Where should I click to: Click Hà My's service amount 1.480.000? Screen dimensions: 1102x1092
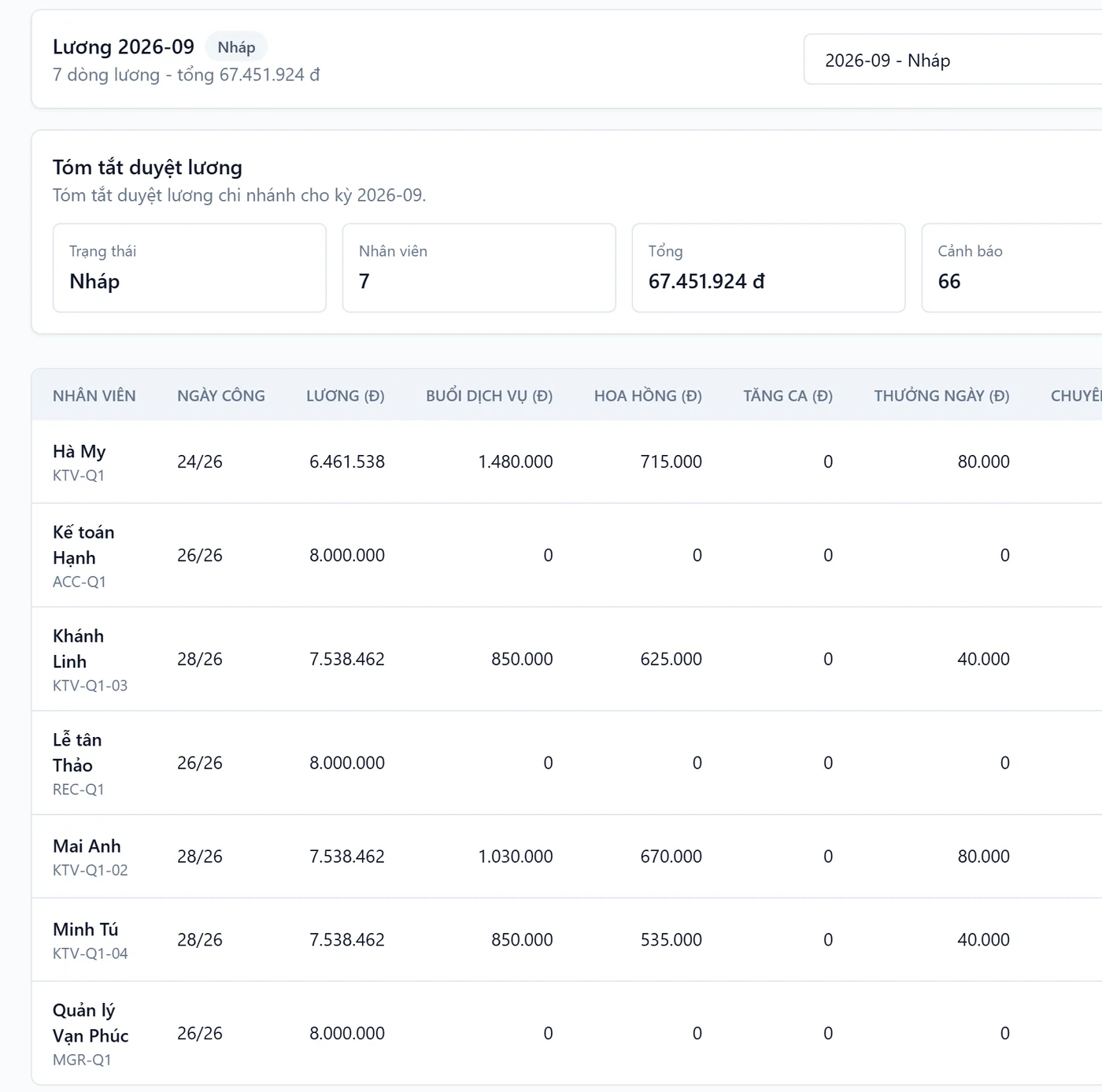point(516,461)
